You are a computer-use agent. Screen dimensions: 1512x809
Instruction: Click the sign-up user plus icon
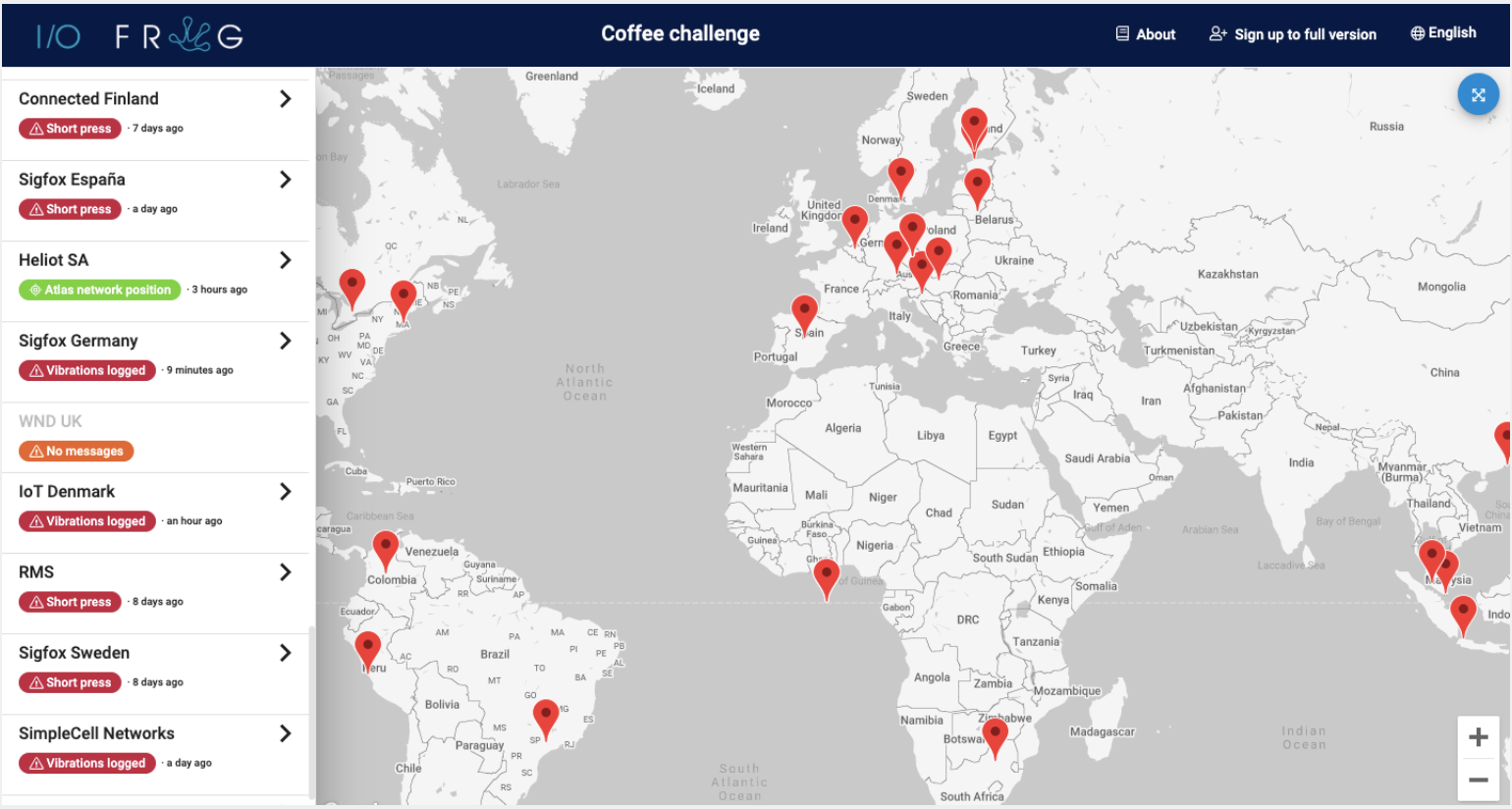(x=1218, y=33)
